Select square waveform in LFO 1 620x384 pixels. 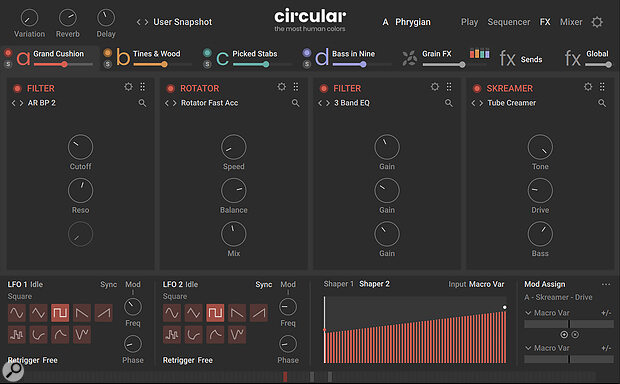click(x=60, y=313)
